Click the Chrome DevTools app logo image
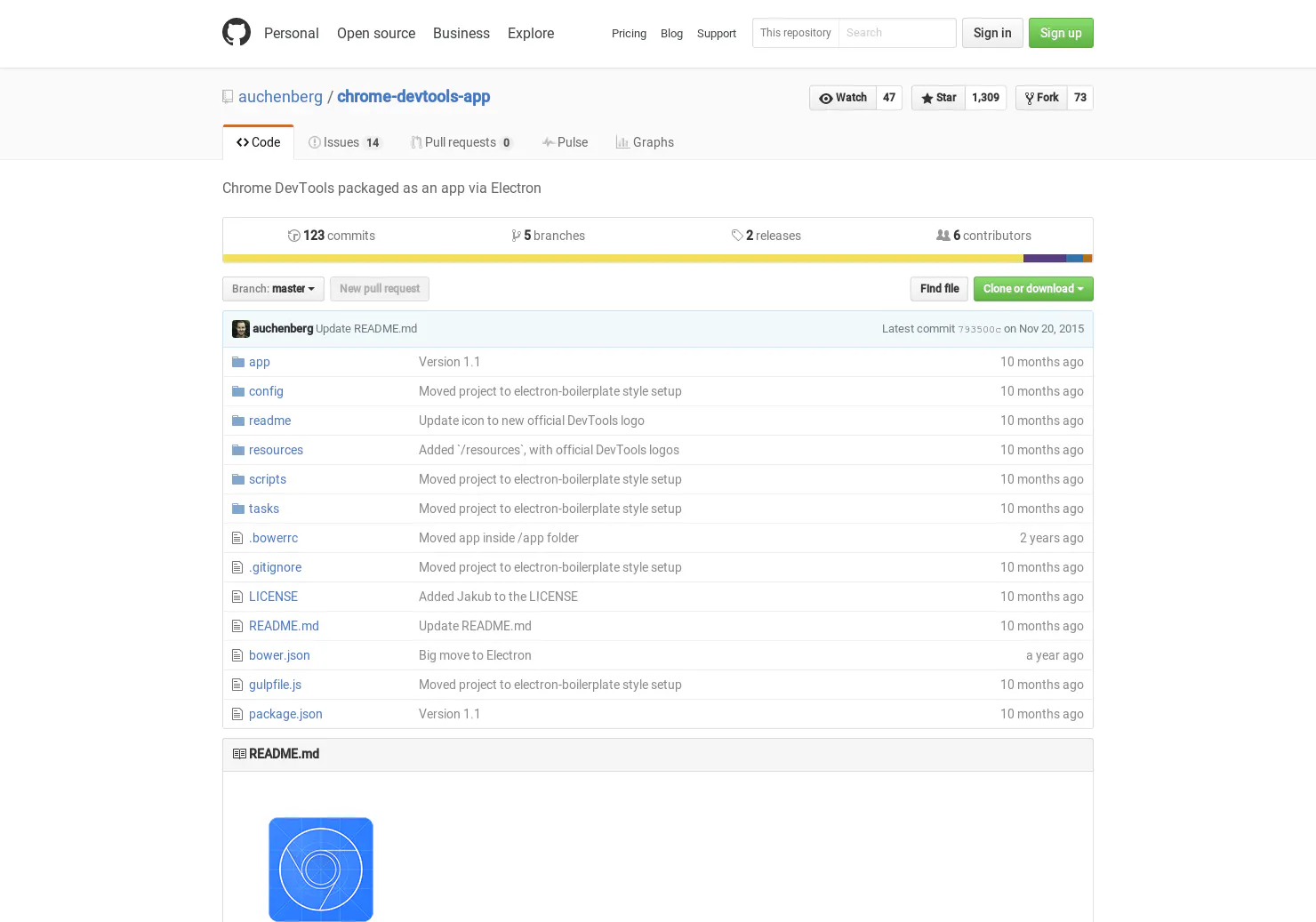The image size is (1316, 922). pyautogui.click(x=321, y=870)
